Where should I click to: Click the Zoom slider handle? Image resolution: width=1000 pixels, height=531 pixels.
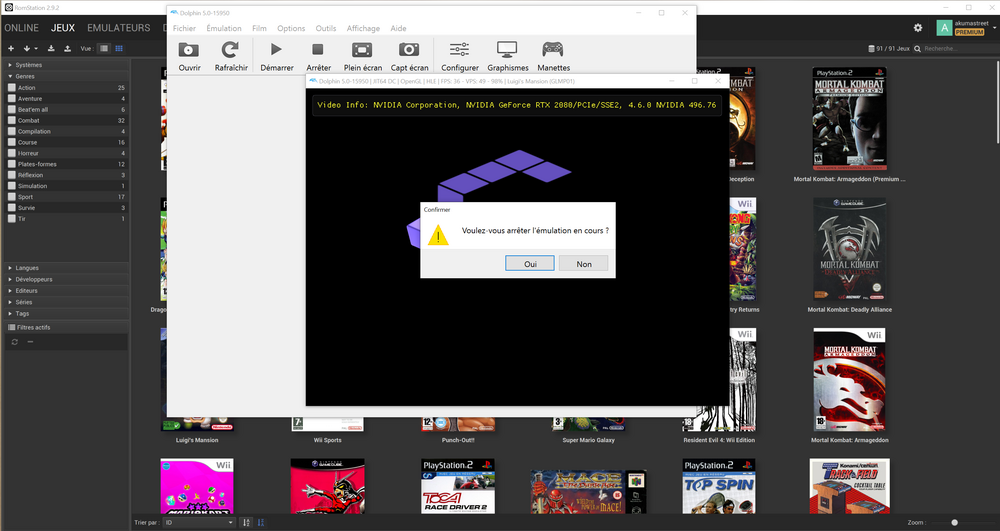pos(955,522)
